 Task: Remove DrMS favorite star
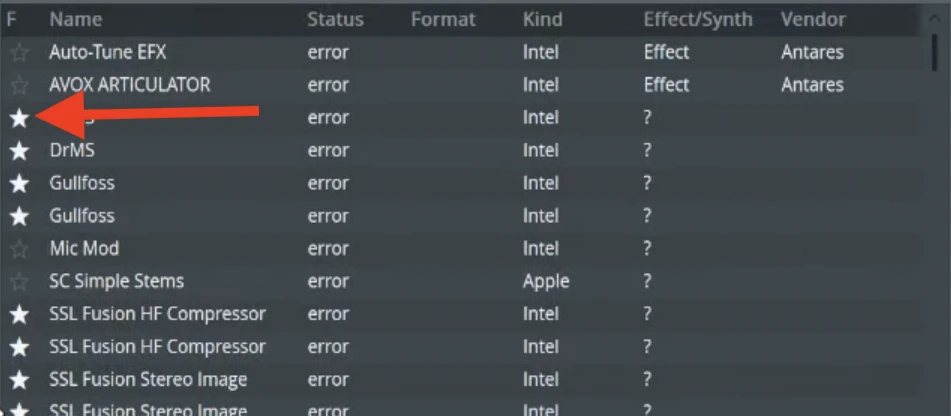pyautogui.click(x=19, y=151)
